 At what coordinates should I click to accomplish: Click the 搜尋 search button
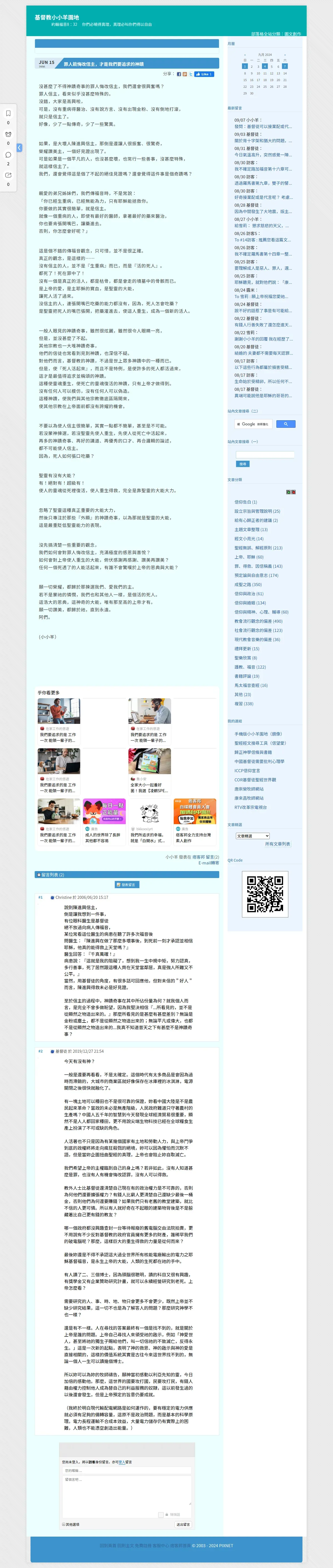pos(243,464)
